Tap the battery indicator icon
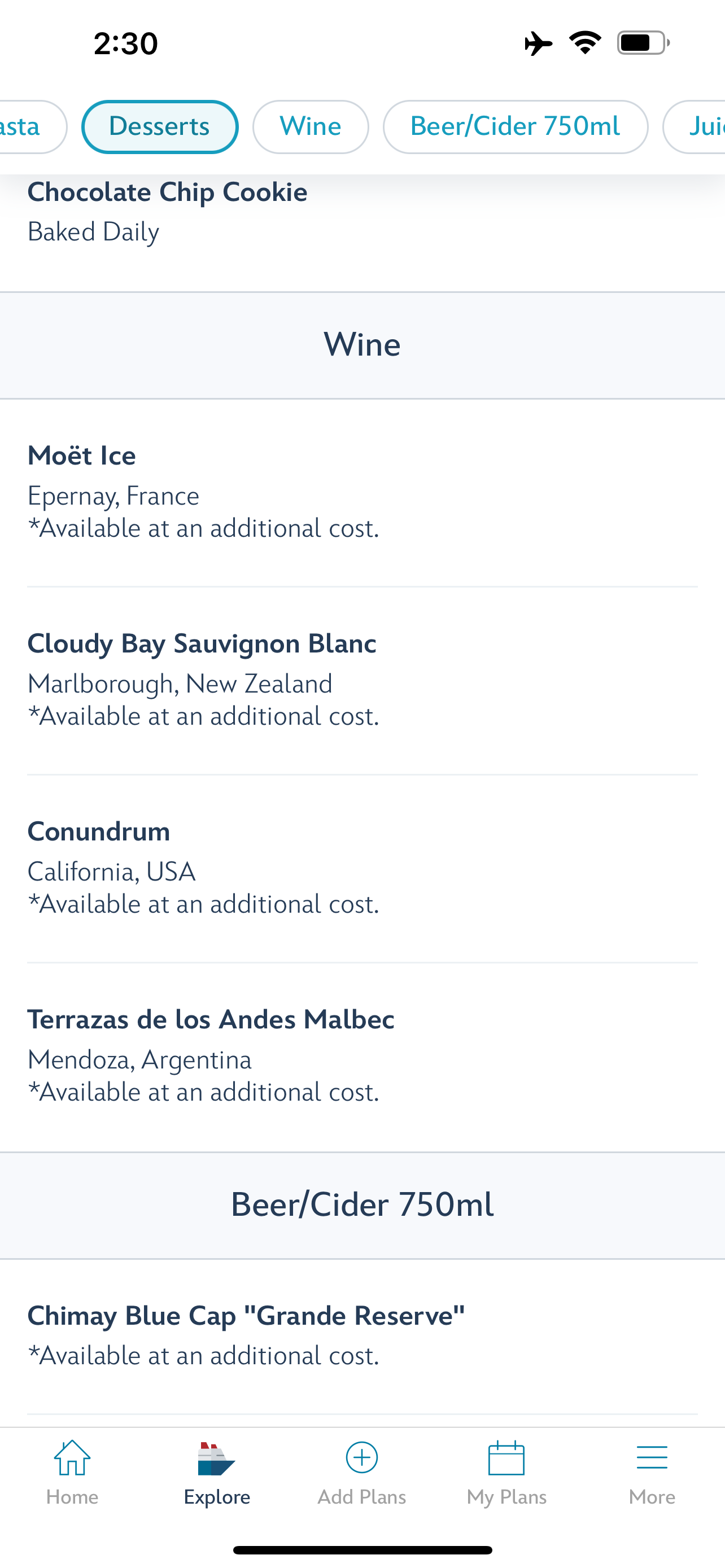This screenshot has width=725, height=1568. (643, 43)
